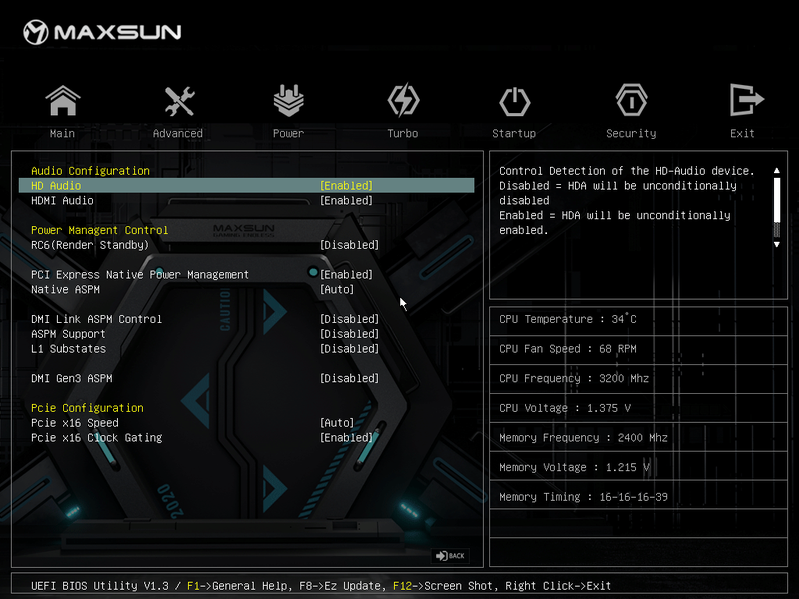
Task: Click the Pcie Configuration heading
Action: click(x=87, y=408)
